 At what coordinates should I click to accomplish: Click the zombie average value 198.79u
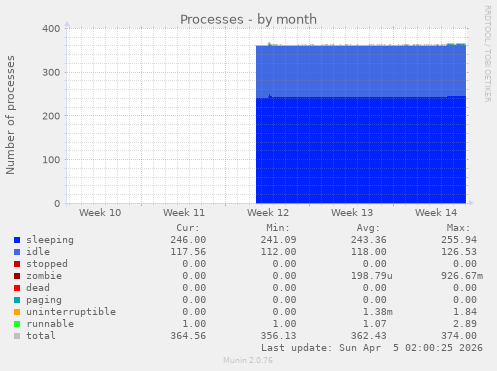point(372,276)
